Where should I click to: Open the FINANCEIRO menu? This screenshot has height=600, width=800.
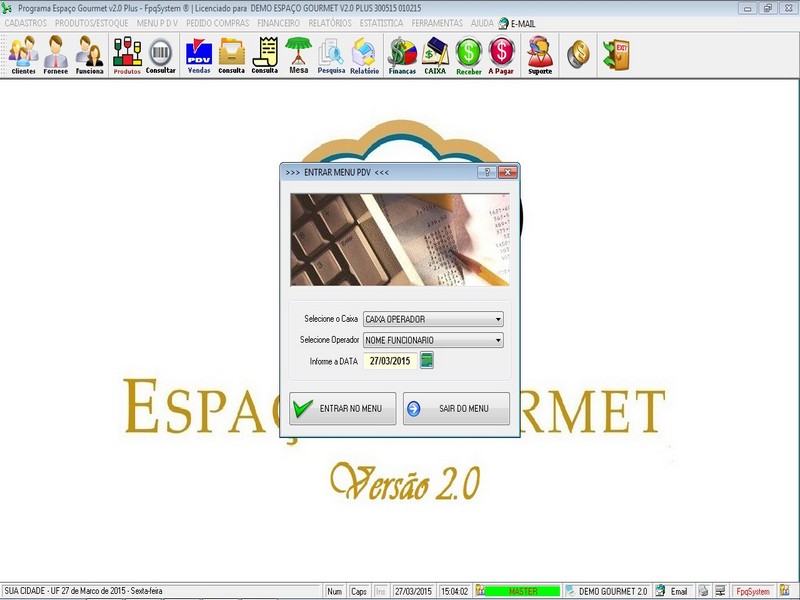279,23
